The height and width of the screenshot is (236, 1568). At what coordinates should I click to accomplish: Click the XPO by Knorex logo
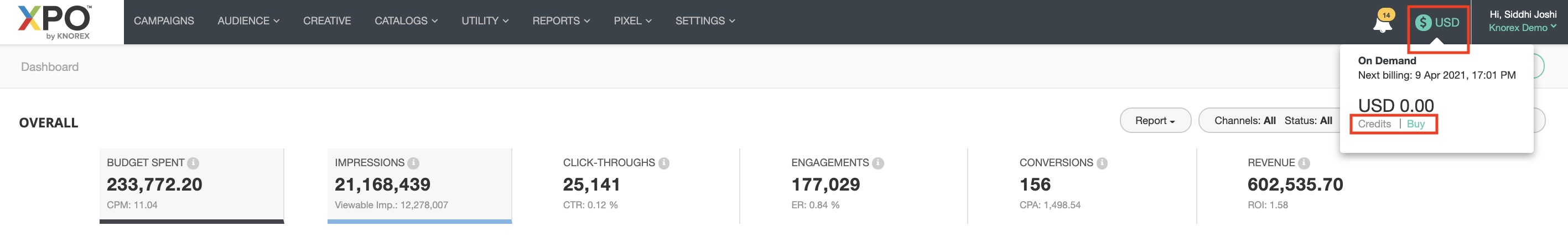coord(55,22)
